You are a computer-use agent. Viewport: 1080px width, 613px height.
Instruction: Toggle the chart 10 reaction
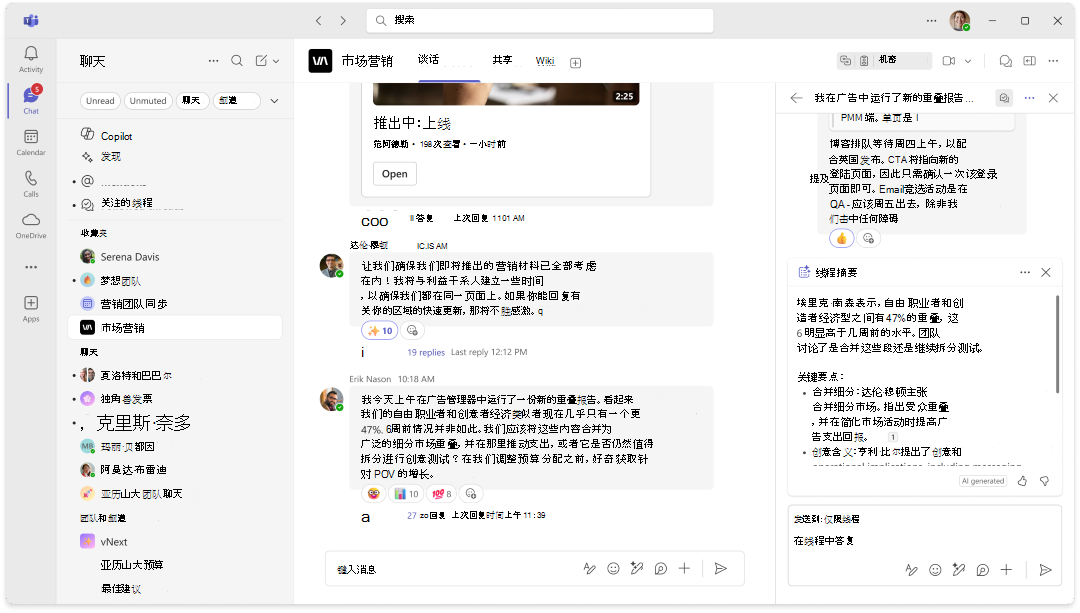[x=406, y=493]
